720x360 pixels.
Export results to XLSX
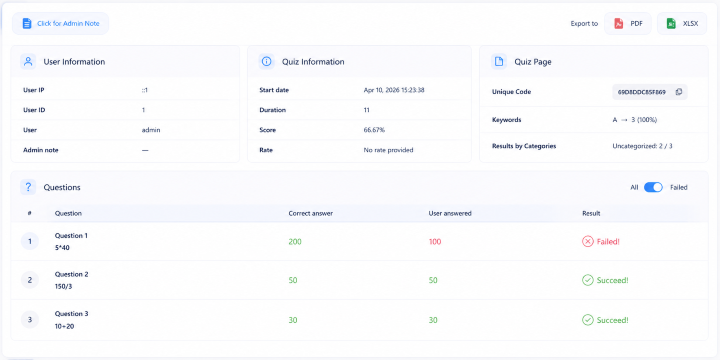[682, 23]
